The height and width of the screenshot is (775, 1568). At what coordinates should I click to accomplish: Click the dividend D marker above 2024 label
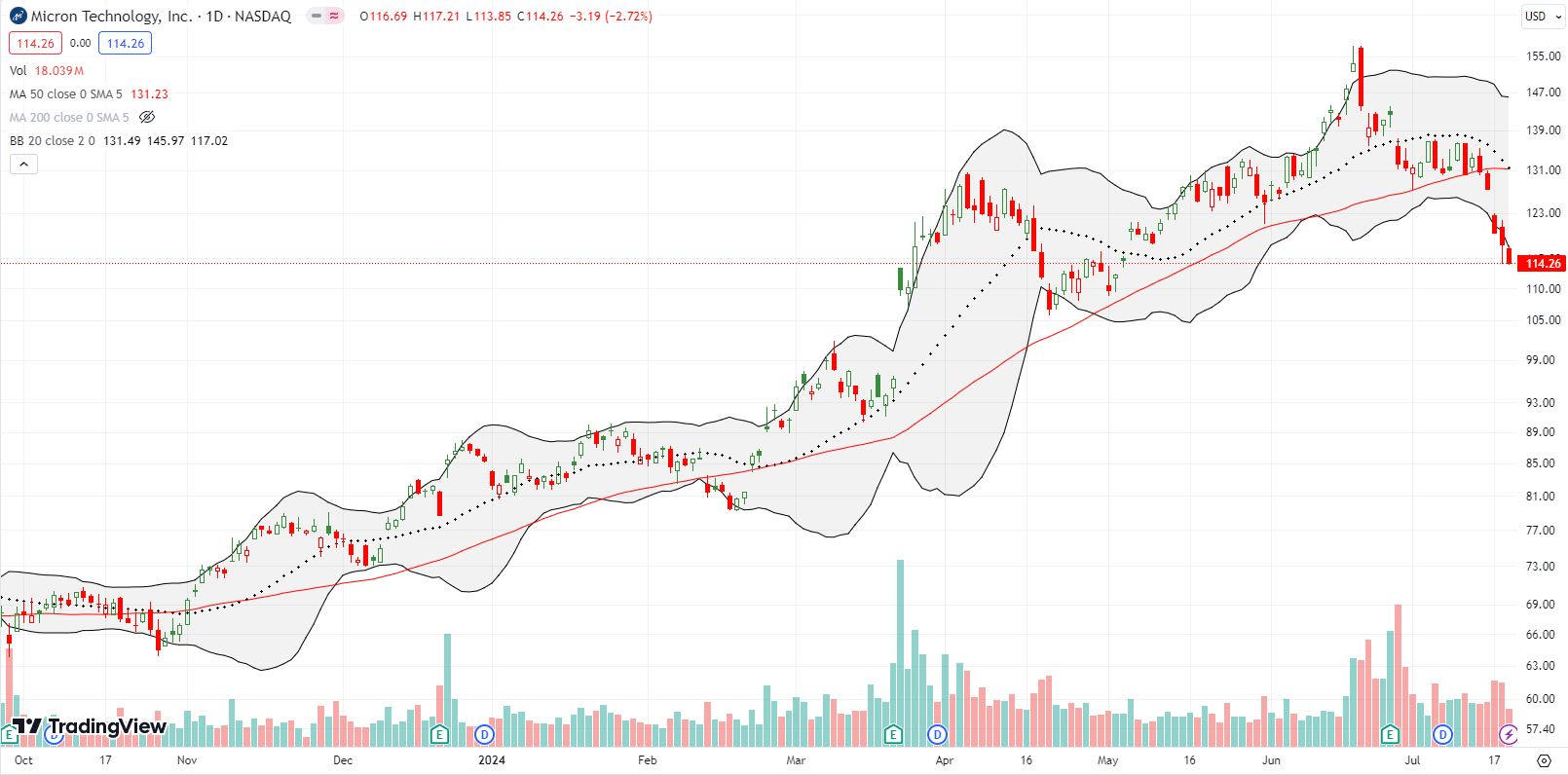(x=484, y=734)
